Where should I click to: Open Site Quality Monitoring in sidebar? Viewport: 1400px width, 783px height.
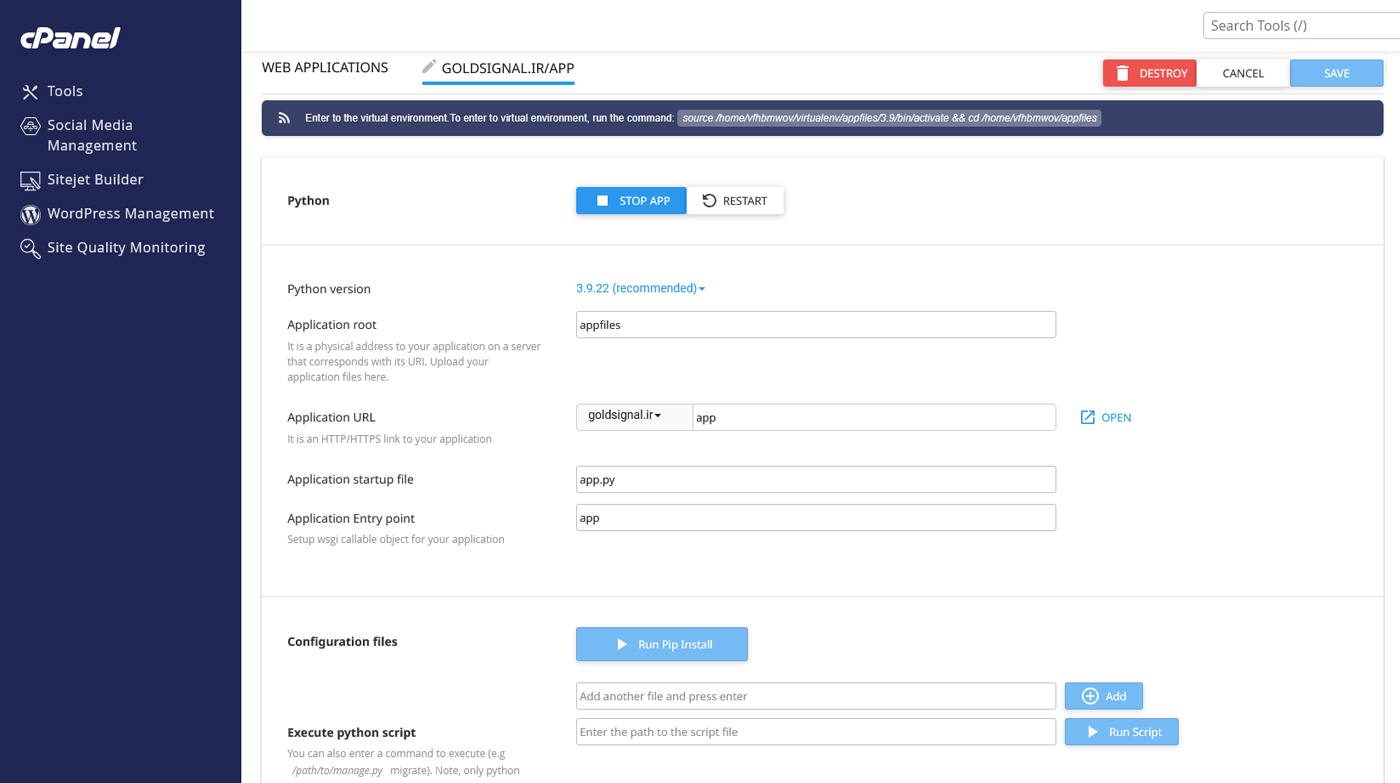(125, 248)
